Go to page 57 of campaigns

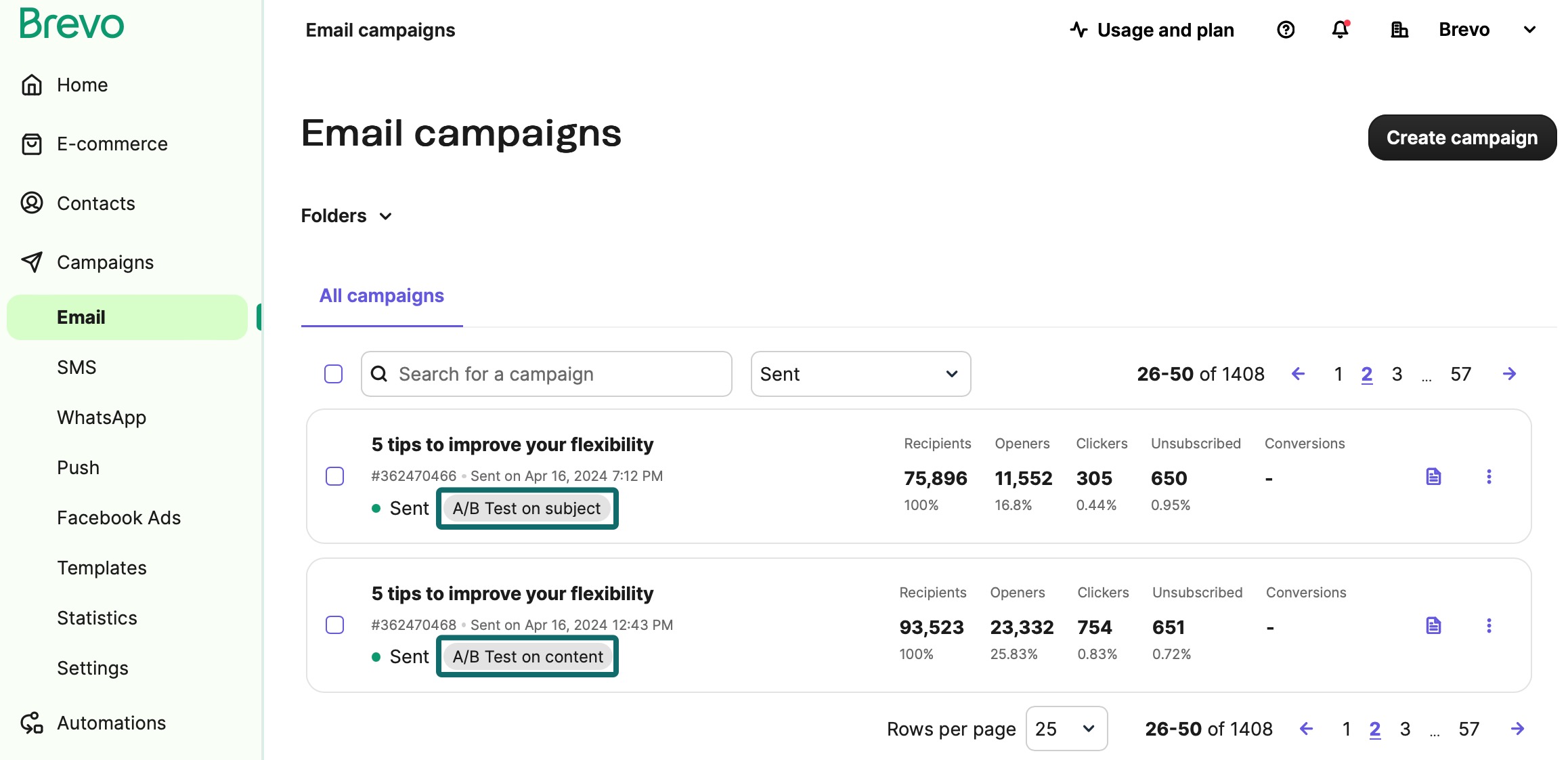point(1461,373)
